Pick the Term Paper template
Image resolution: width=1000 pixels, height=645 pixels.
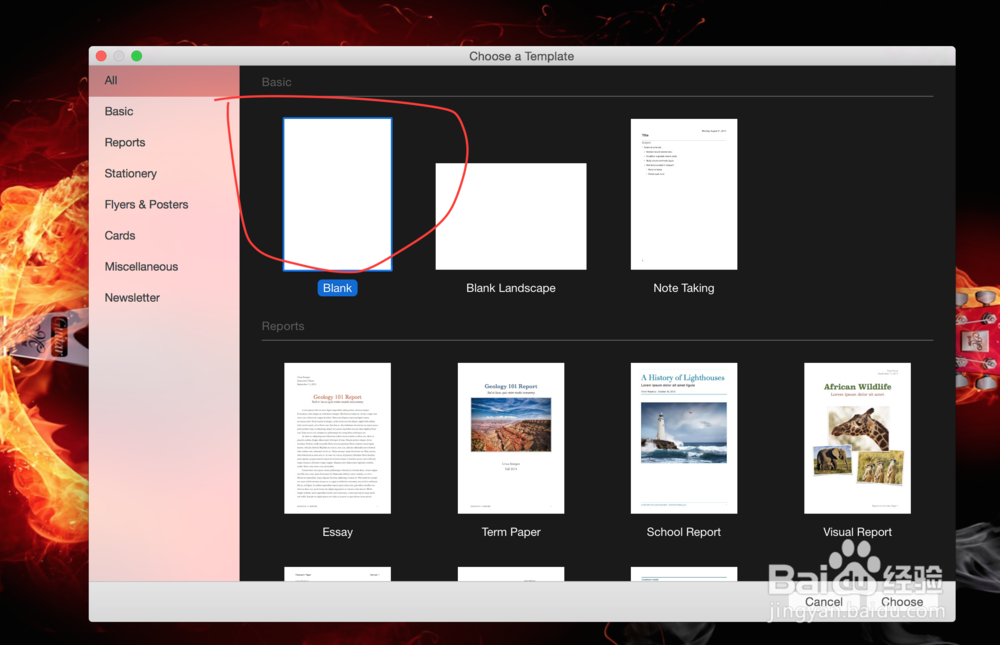click(x=511, y=438)
